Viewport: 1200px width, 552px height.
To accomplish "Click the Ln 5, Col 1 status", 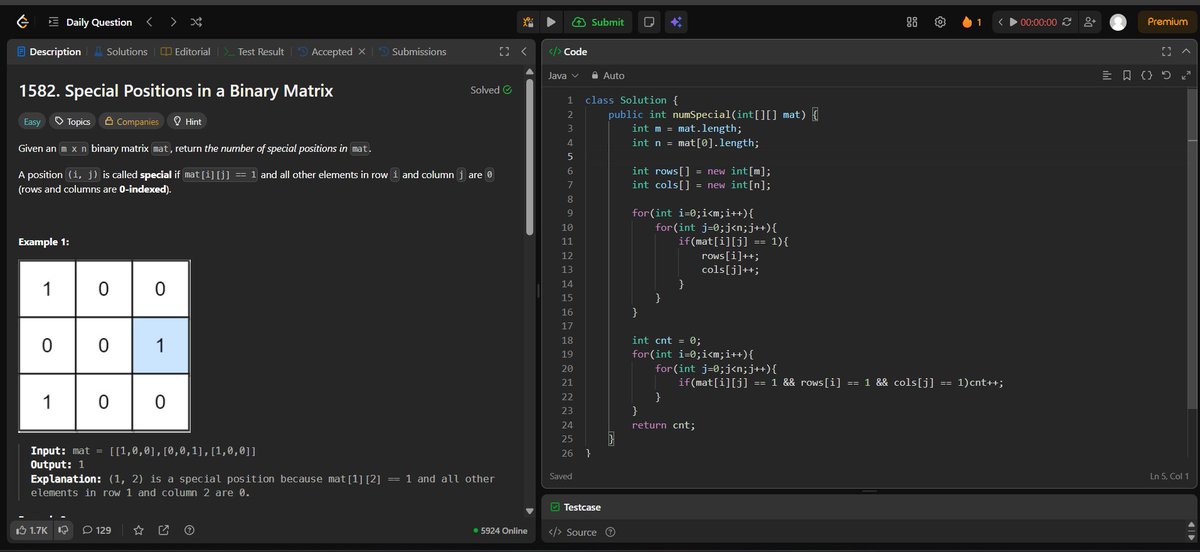I will [1169, 476].
